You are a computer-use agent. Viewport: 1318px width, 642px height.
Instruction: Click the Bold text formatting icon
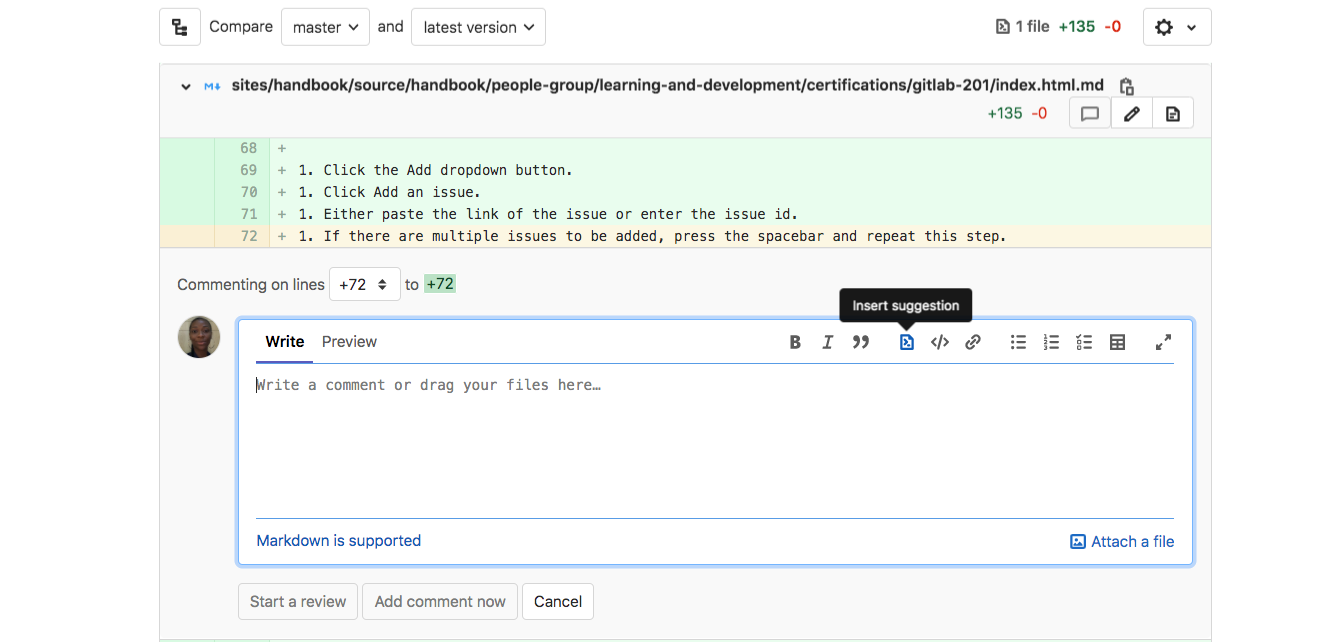pyautogui.click(x=795, y=342)
